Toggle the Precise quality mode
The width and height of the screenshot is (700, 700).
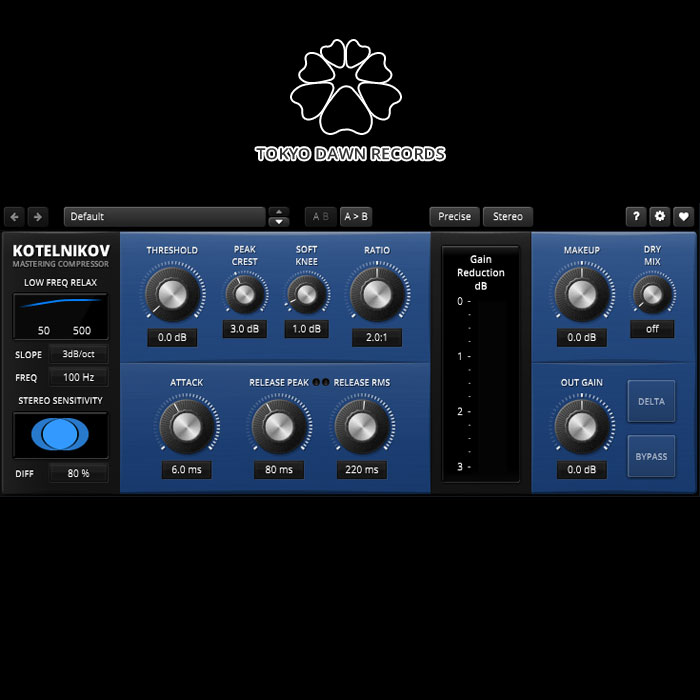tap(454, 217)
